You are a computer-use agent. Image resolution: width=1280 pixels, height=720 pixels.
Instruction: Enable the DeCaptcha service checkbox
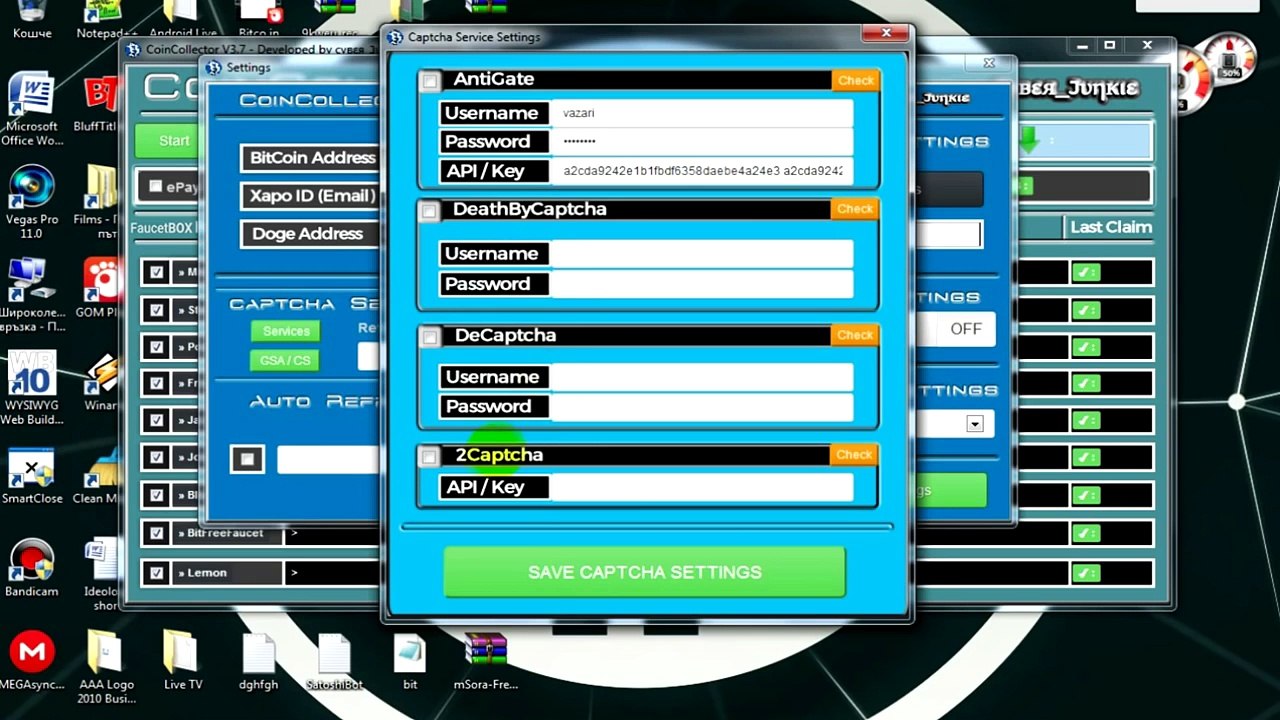tap(429, 337)
